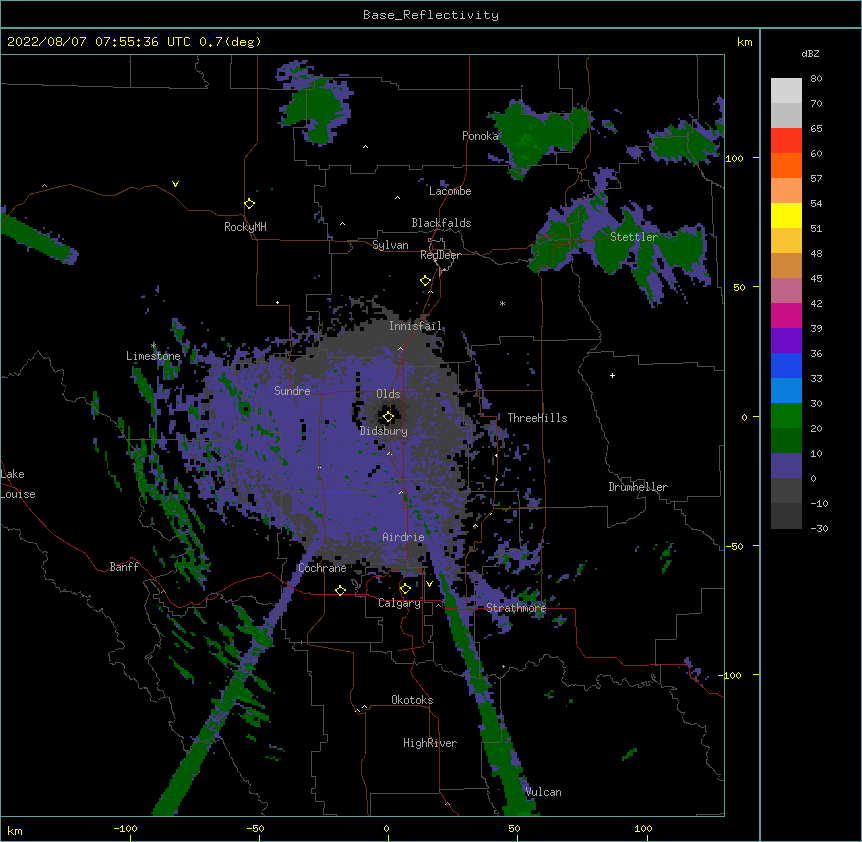Select the bright green 20-30 dBZ swatch

(786, 416)
